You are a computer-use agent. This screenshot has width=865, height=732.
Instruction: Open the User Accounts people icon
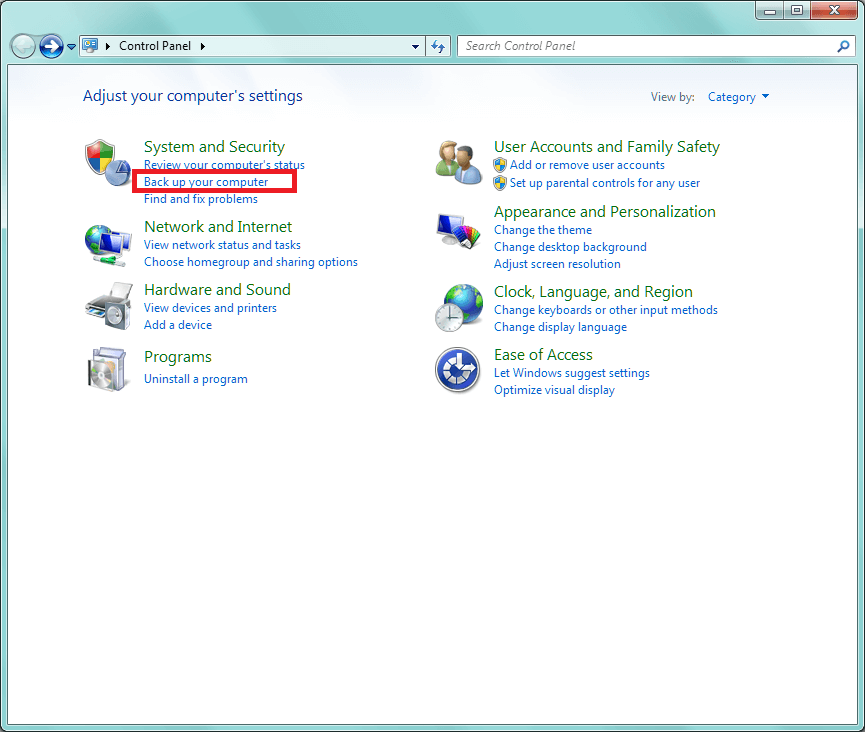[x=458, y=162]
